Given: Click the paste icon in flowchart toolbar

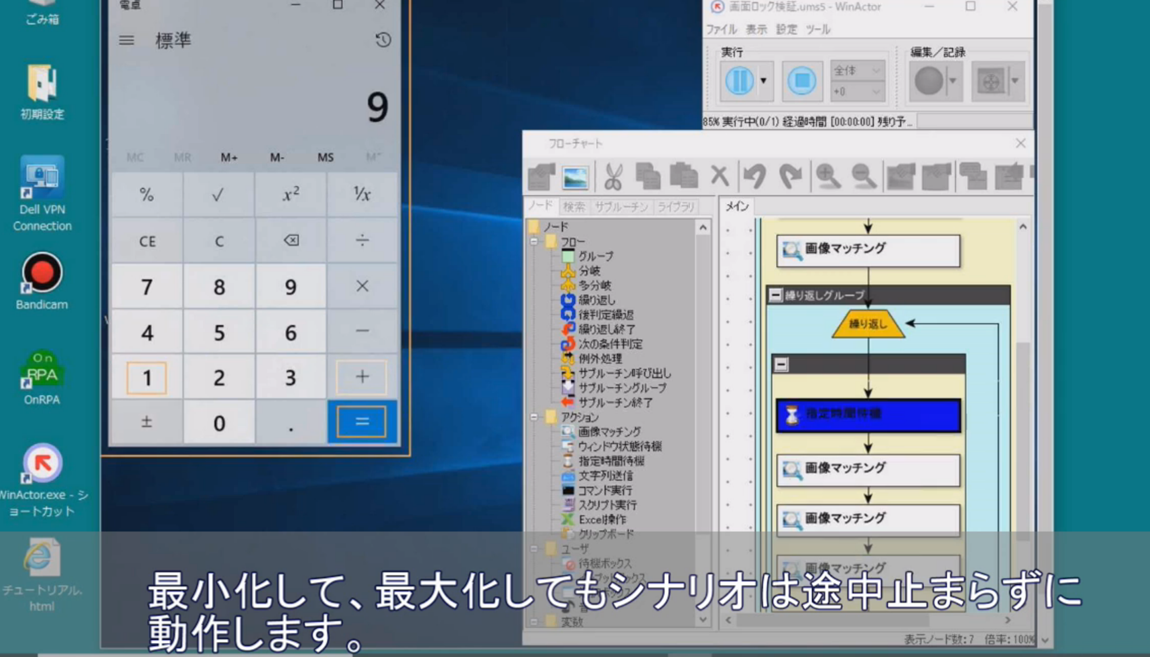Looking at the screenshot, I should tap(684, 177).
